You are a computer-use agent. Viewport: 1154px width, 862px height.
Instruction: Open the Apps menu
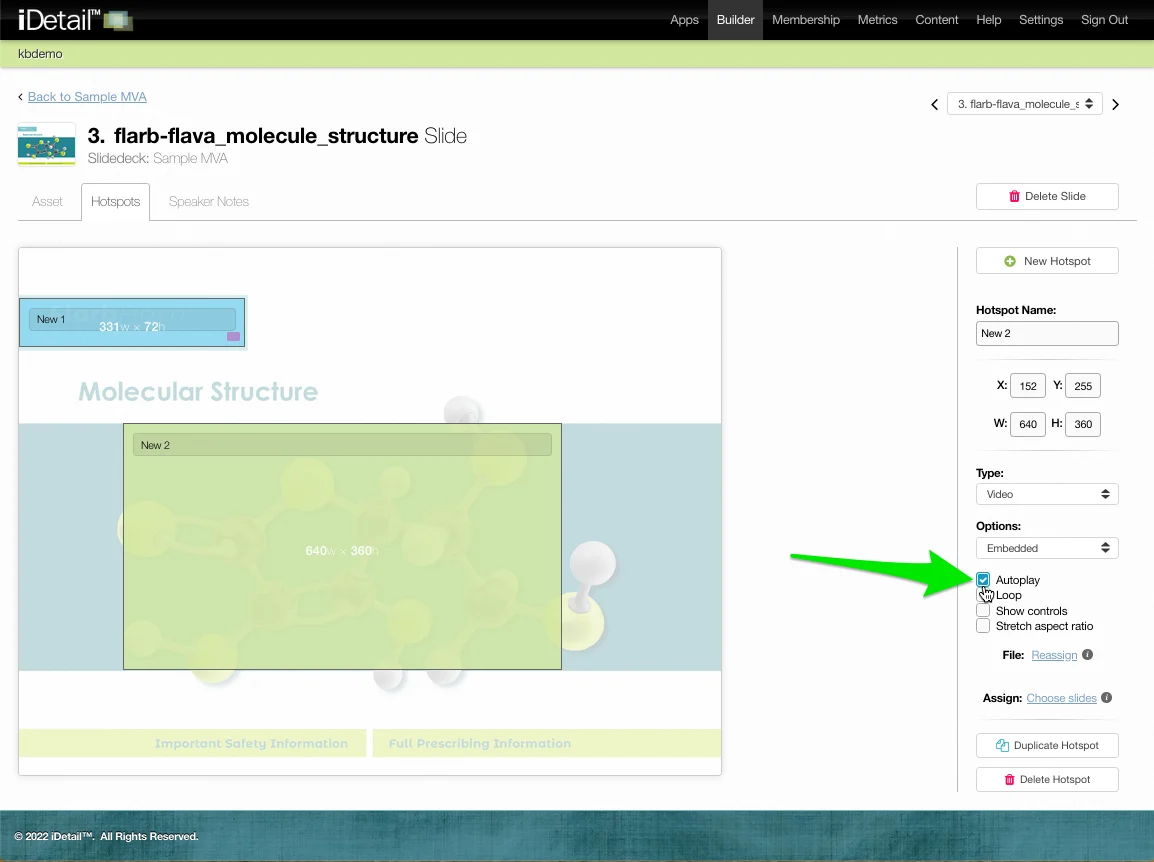[684, 20]
